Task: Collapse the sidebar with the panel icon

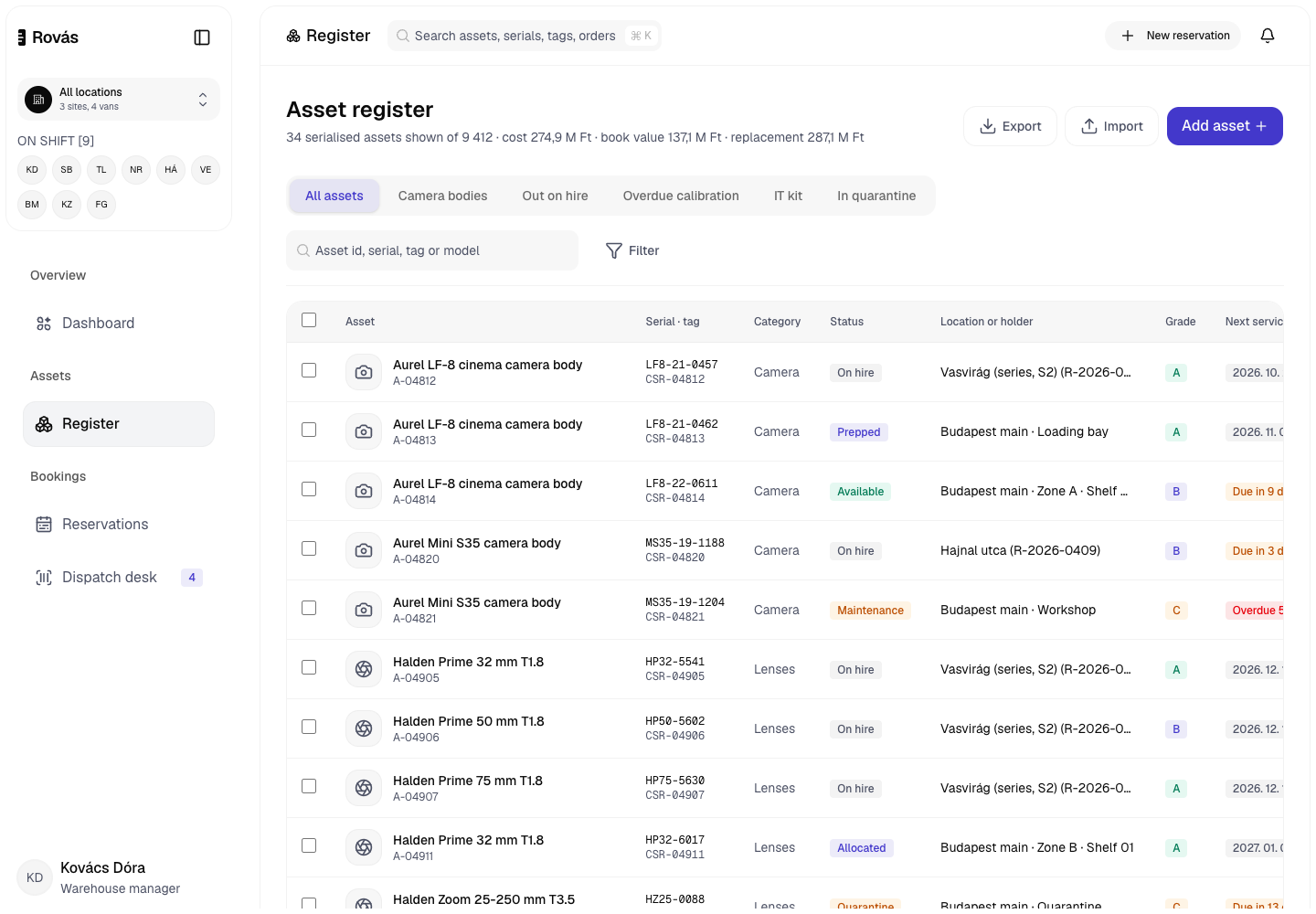Action: coord(202,37)
